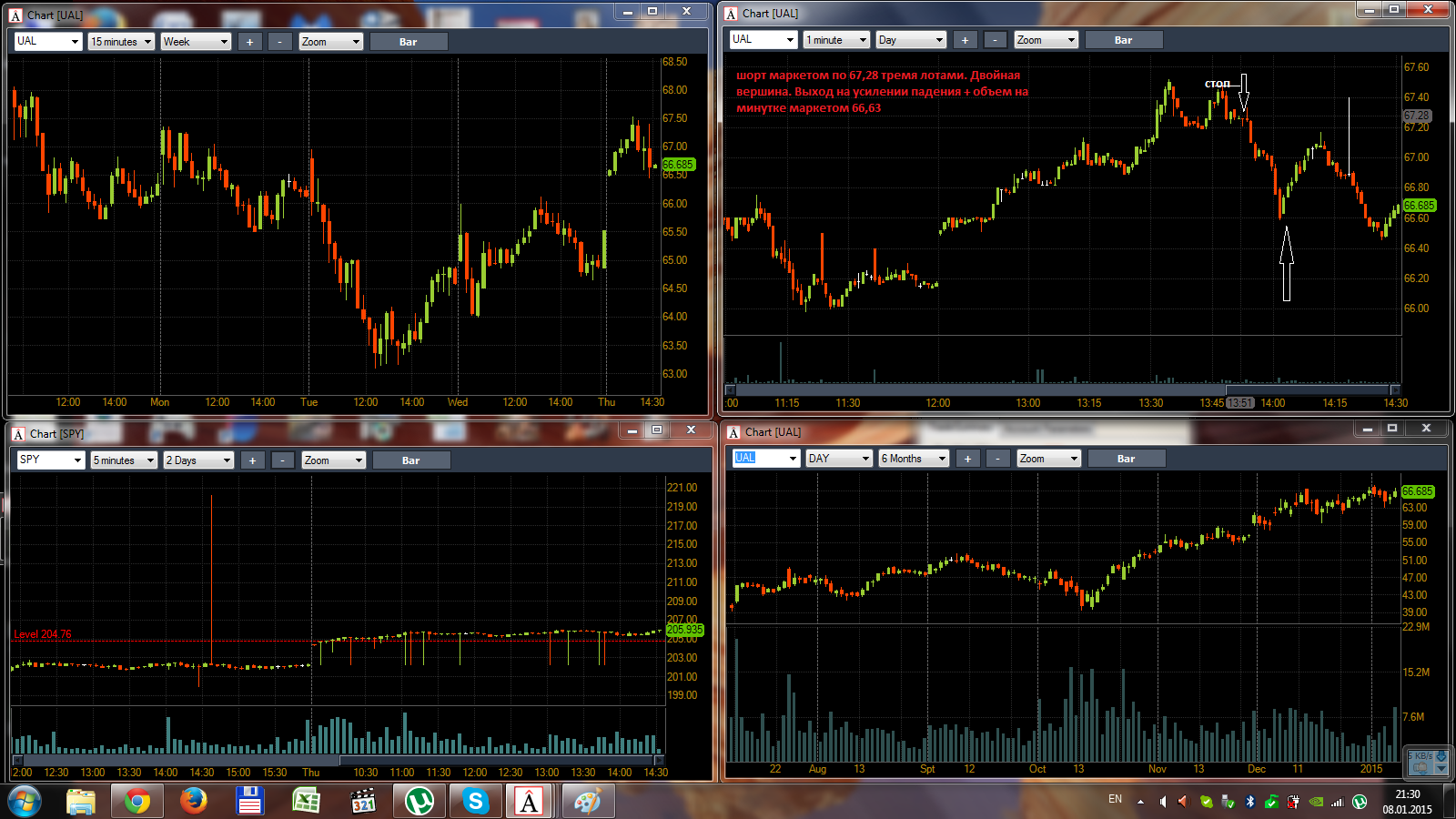Click the power plug battery tray icon
Viewport: 1456px width, 819px height.
click(1293, 802)
